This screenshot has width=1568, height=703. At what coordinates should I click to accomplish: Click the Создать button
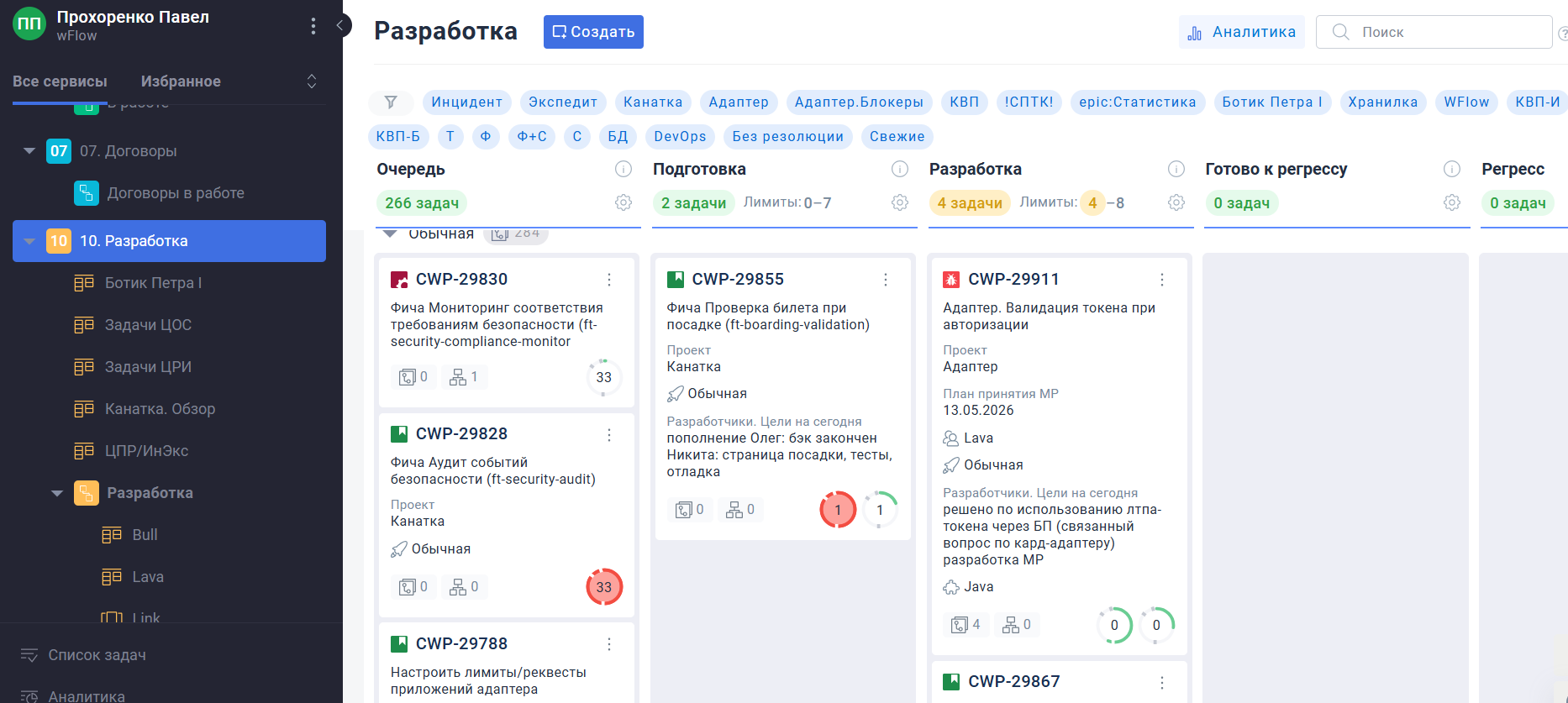point(593,32)
